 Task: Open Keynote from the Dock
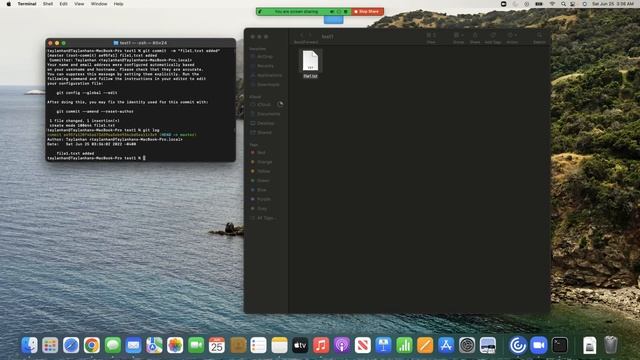pyautogui.click(x=383, y=345)
